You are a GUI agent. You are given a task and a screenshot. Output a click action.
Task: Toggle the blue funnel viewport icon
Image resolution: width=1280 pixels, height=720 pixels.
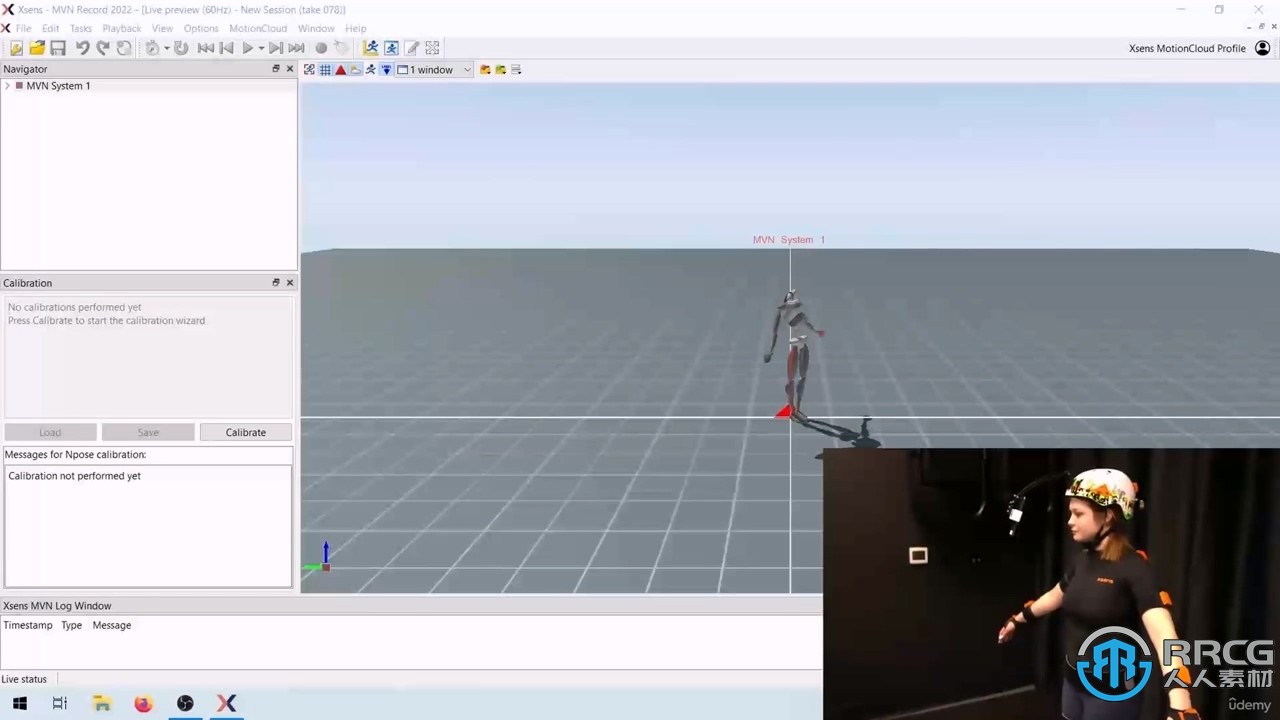[386, 70]
